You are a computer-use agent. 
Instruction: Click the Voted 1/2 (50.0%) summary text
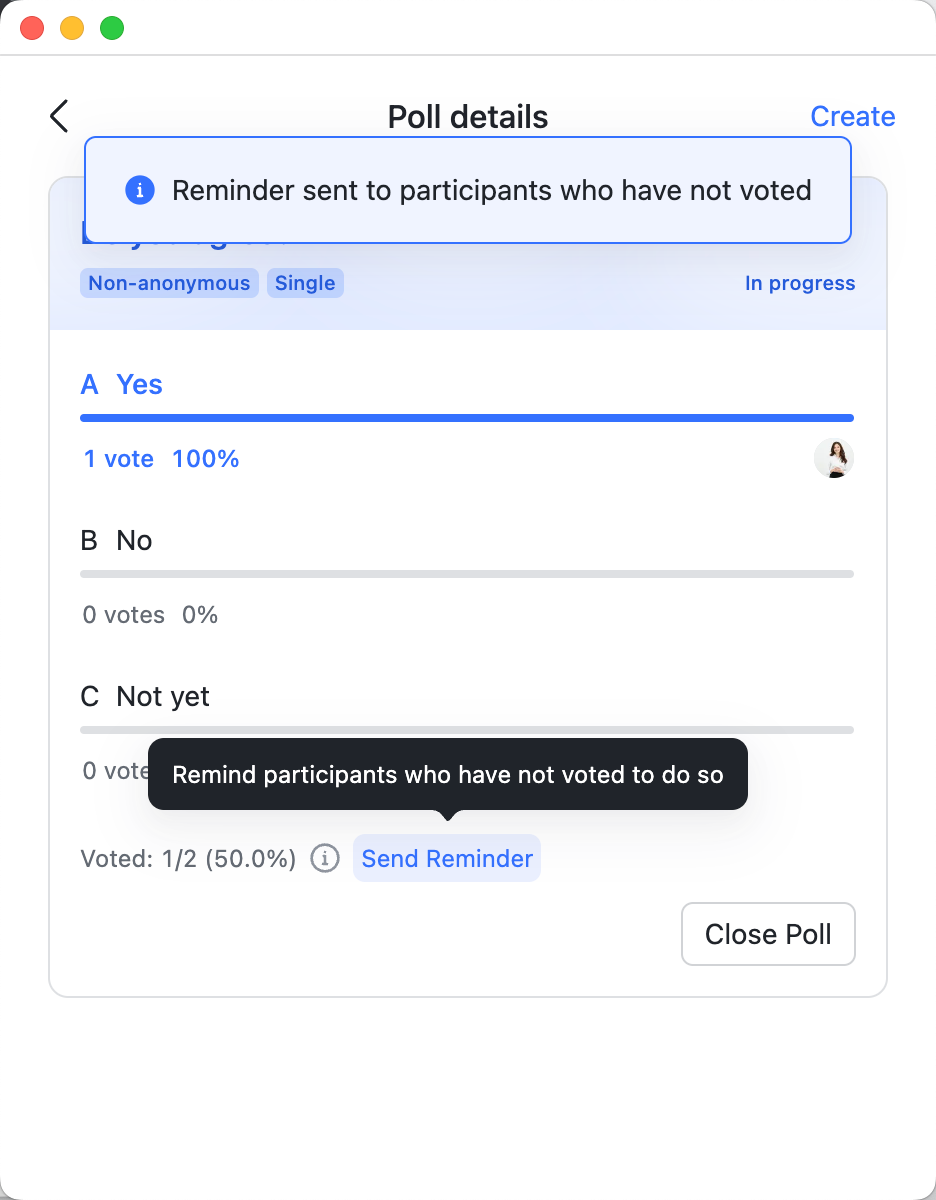coord(187,858)
